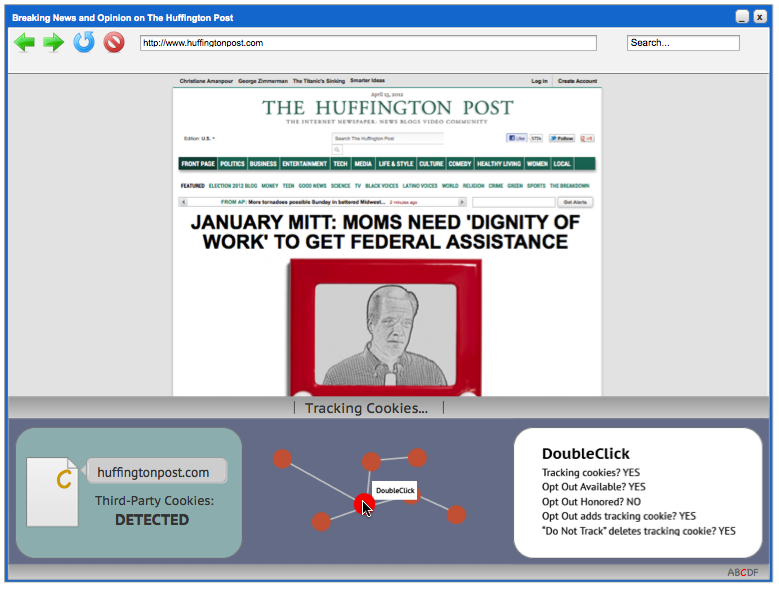Click the news ticker next arrow
Screen dimensions: 779x590
pyautogui.click(x=462, y=202)
